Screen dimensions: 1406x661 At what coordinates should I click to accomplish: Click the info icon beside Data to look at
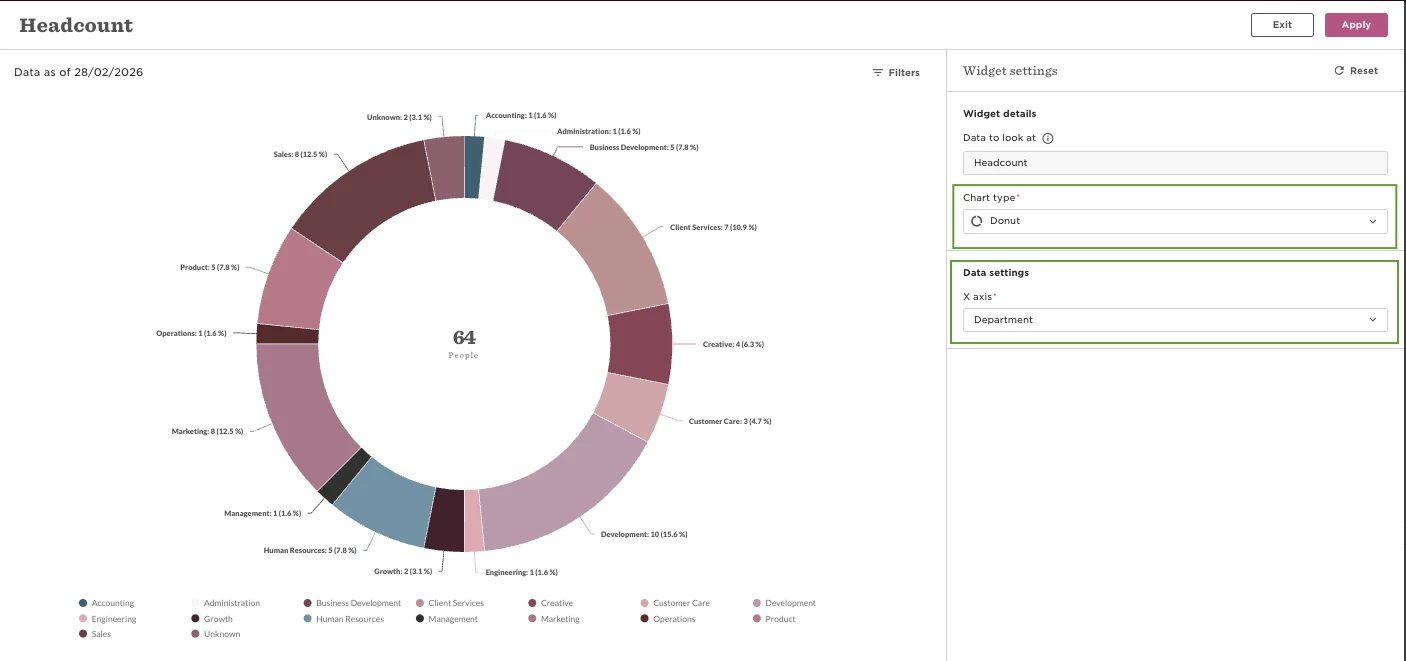tap(1048, 139)
